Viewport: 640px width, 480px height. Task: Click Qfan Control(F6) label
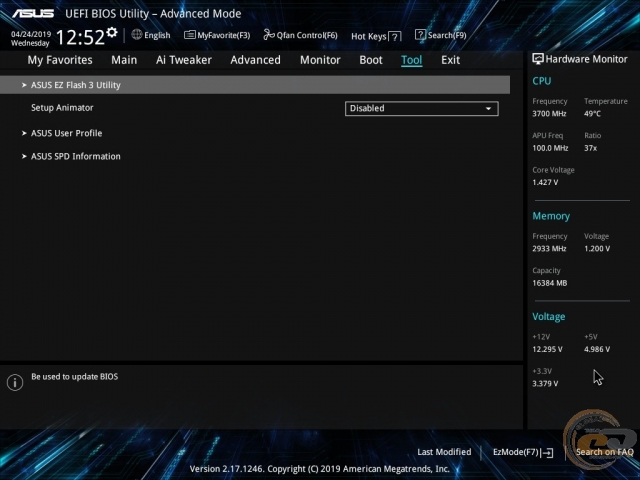coord(307,36)
